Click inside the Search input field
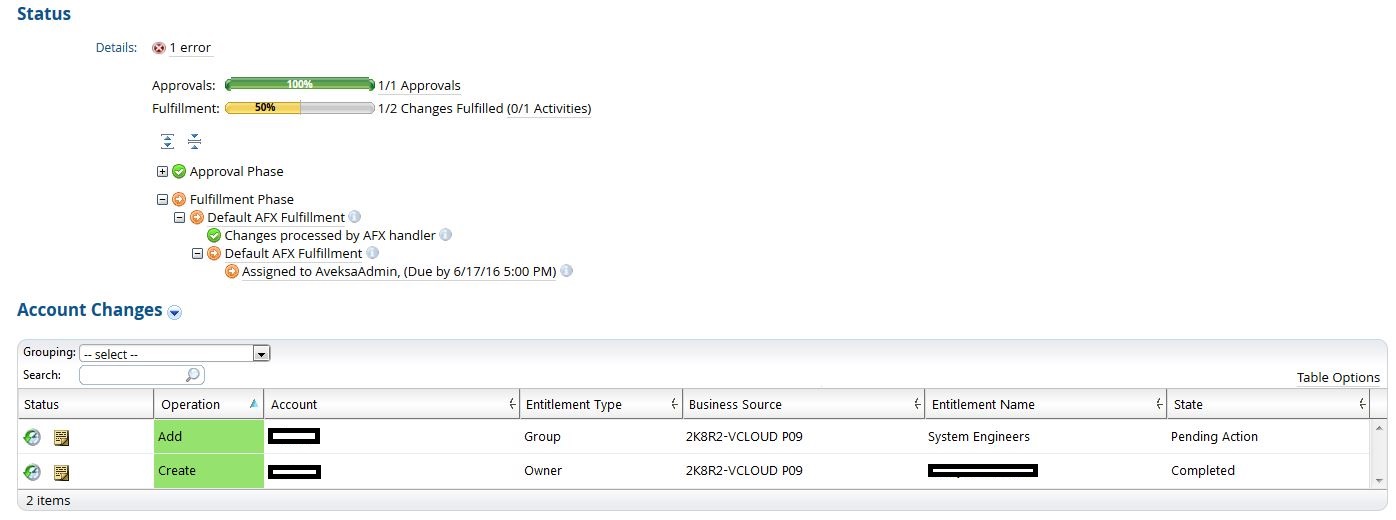 [x=132, y=375]
